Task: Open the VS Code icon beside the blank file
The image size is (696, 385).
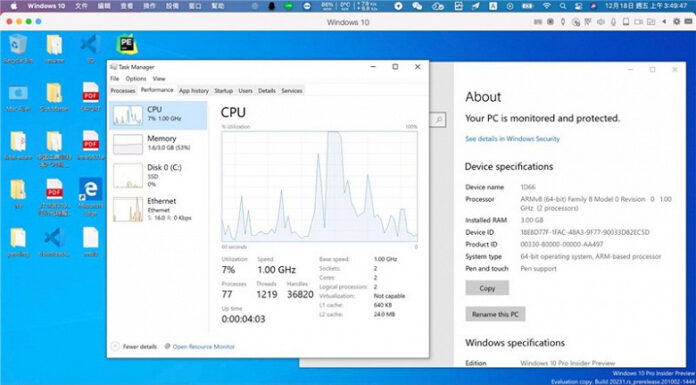Action: pyautogui.click(x=54, y=238)
